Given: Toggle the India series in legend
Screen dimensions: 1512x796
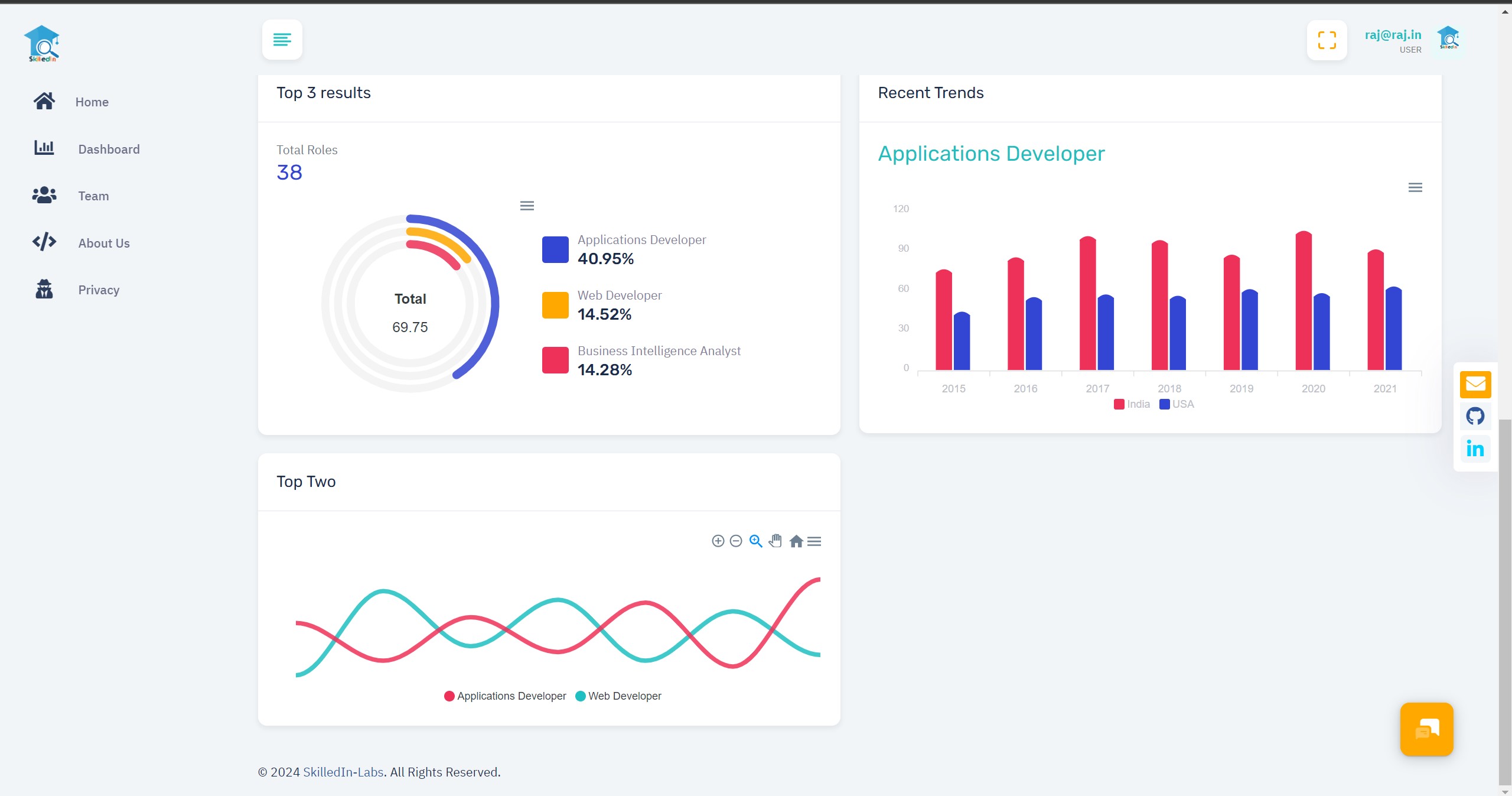Looking at the screenshot, I should tap(1132, 404).
